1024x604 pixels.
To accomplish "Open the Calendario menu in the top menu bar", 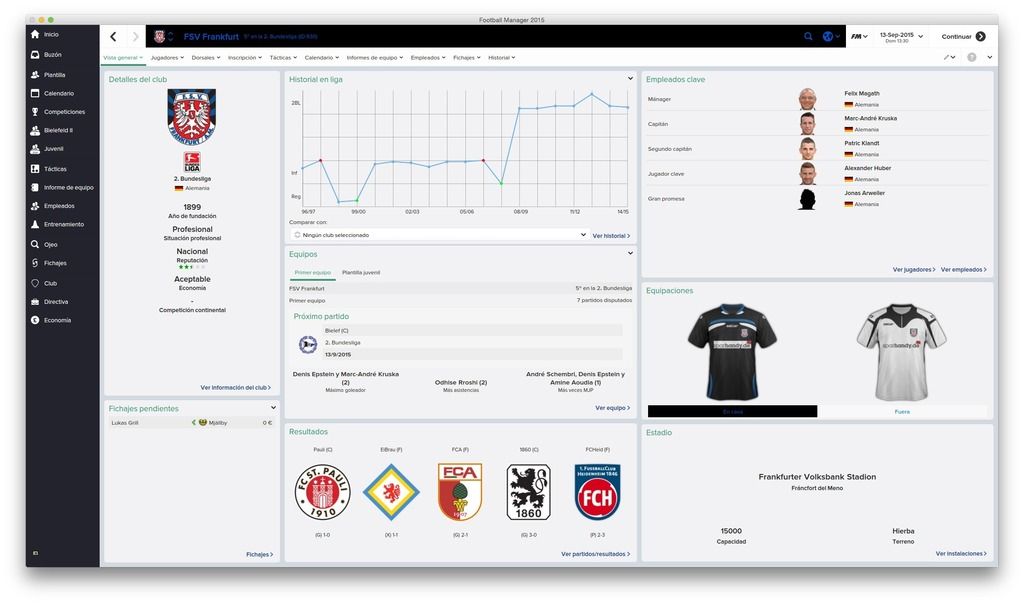I will (x=322, y=57).
